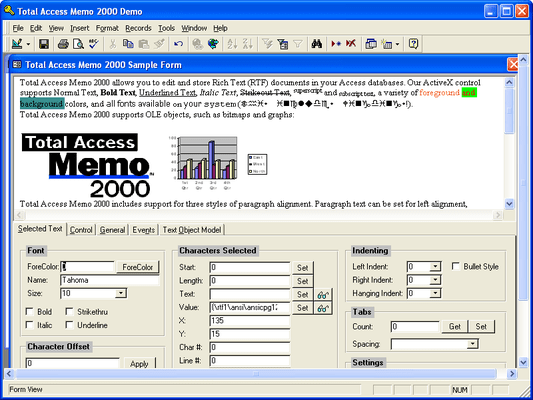Click the Tabs Get button
Screen dimensions: 533x400
455,327
